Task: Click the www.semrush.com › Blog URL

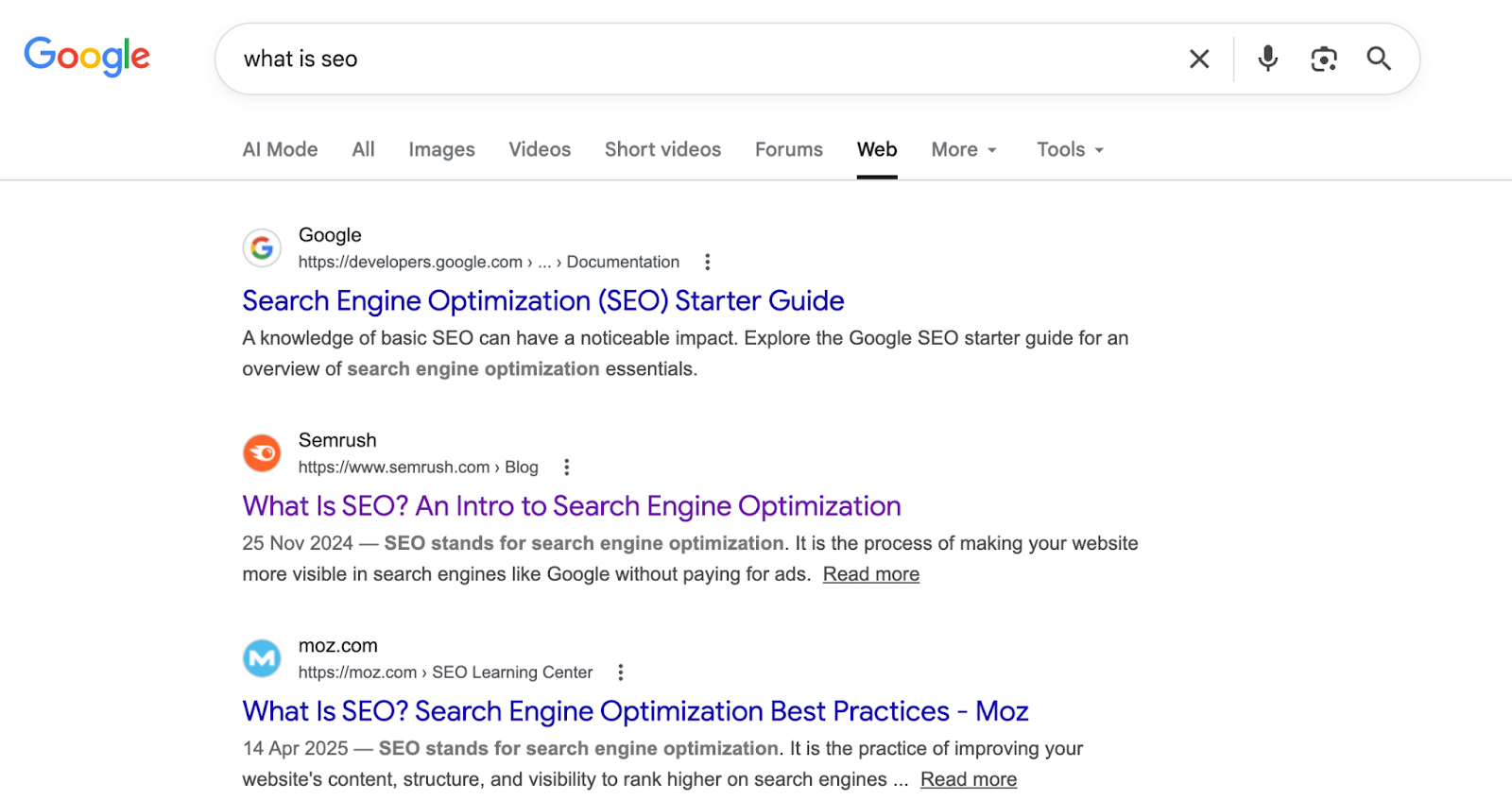Action: 418,467
